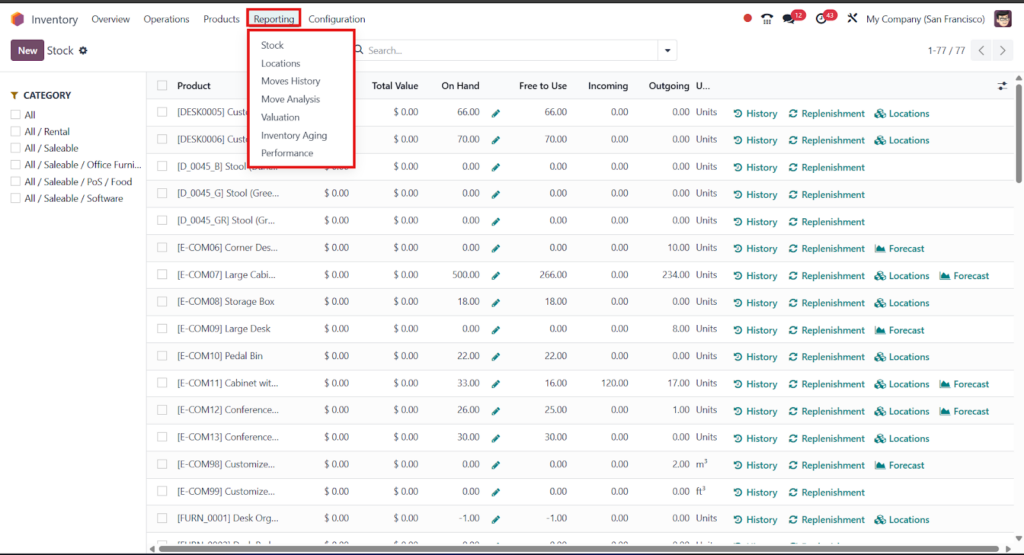1024x555 pixels.
Task: Go to next page arrow
Action: click(x=1002, y=50)
